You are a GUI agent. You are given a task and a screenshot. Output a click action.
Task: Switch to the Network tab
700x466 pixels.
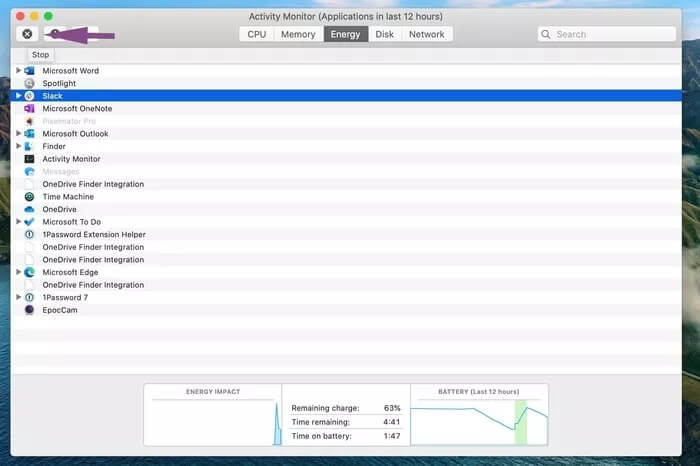[x=426, y=34]
